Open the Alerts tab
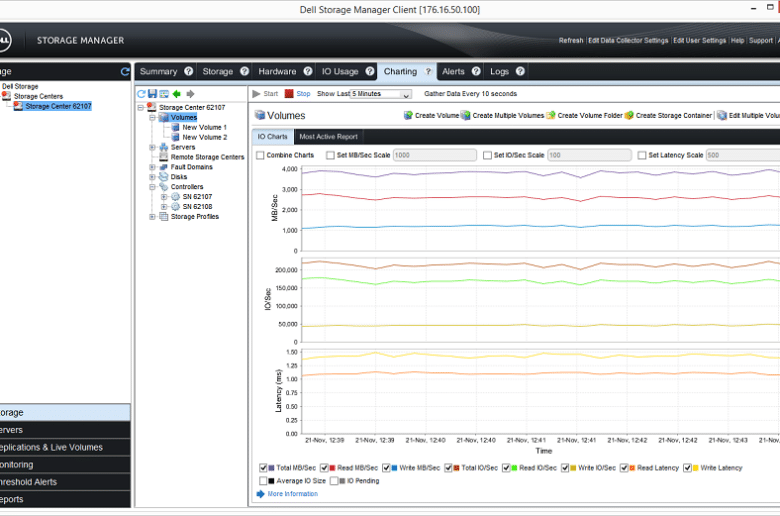 (x=453, y=71)
